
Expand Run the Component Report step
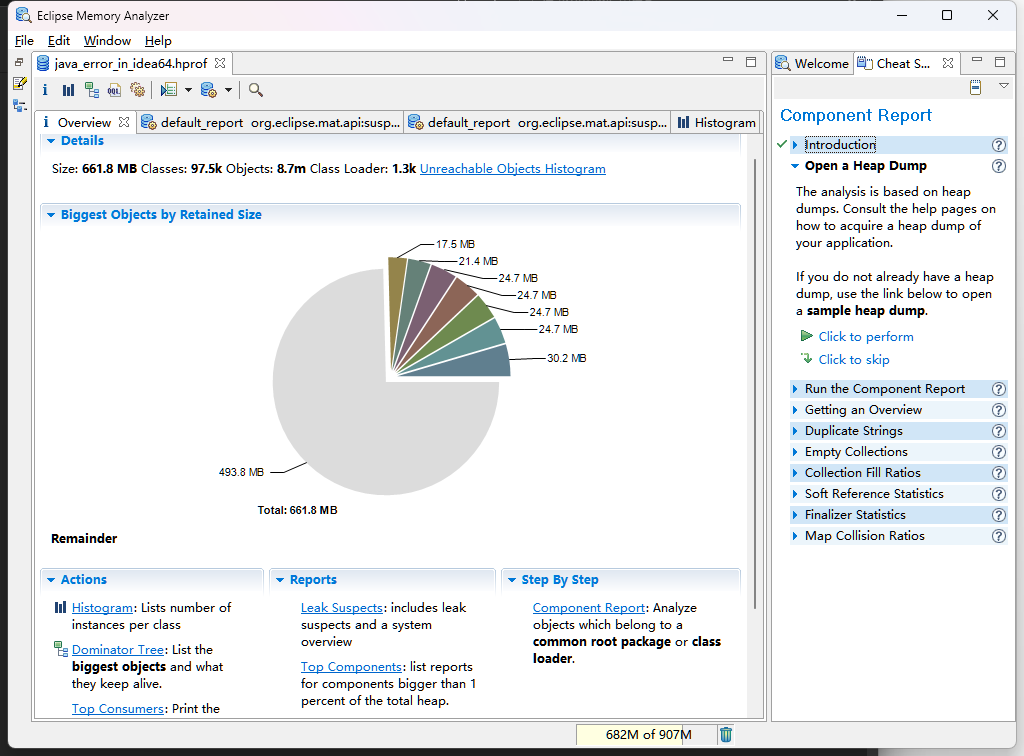point(795,389)
